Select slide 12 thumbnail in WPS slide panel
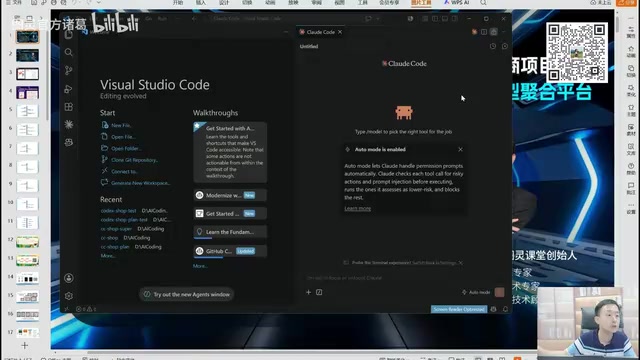 pos(27,241)
